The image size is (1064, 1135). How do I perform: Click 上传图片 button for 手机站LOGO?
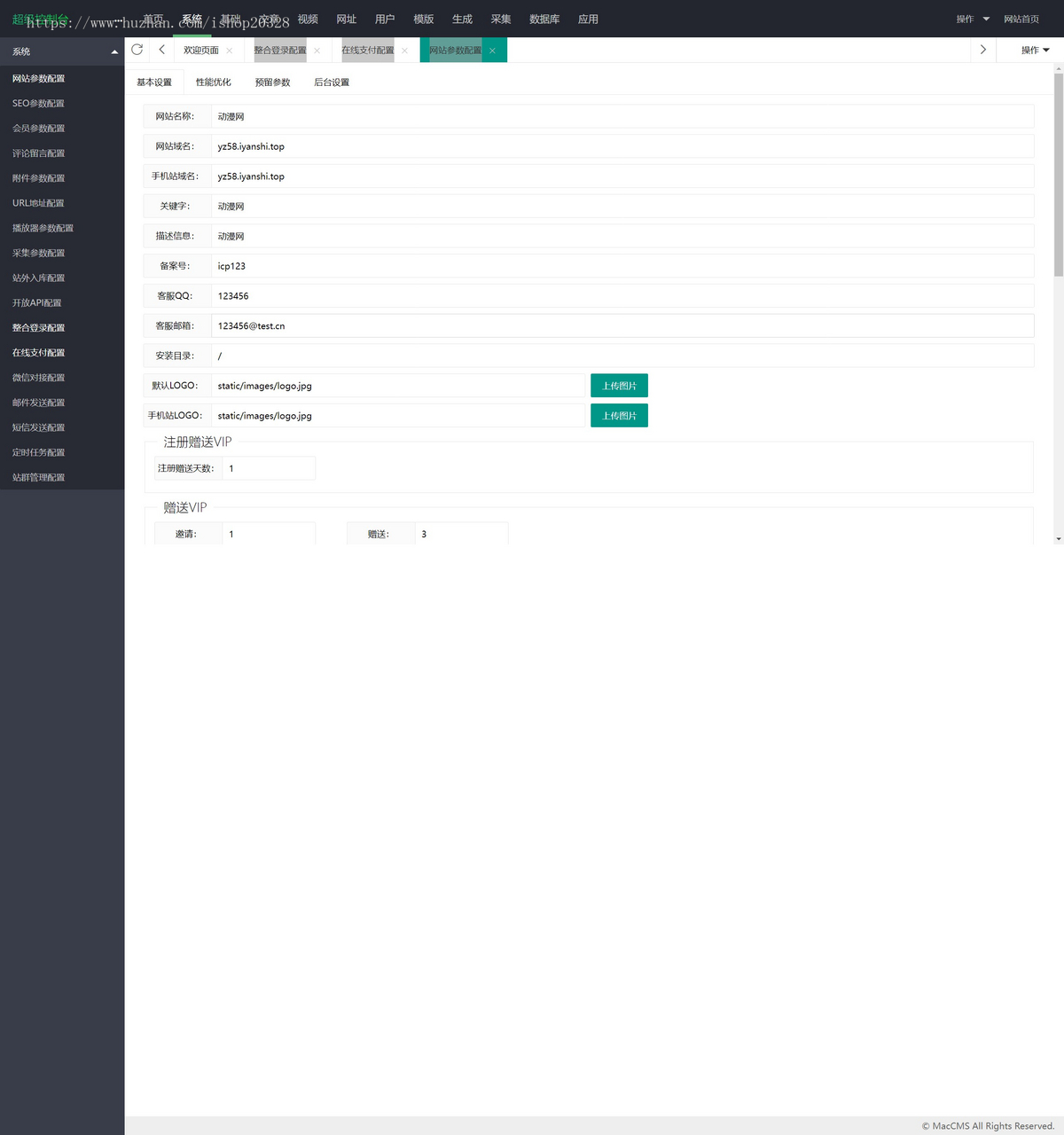tap(619, 415)
